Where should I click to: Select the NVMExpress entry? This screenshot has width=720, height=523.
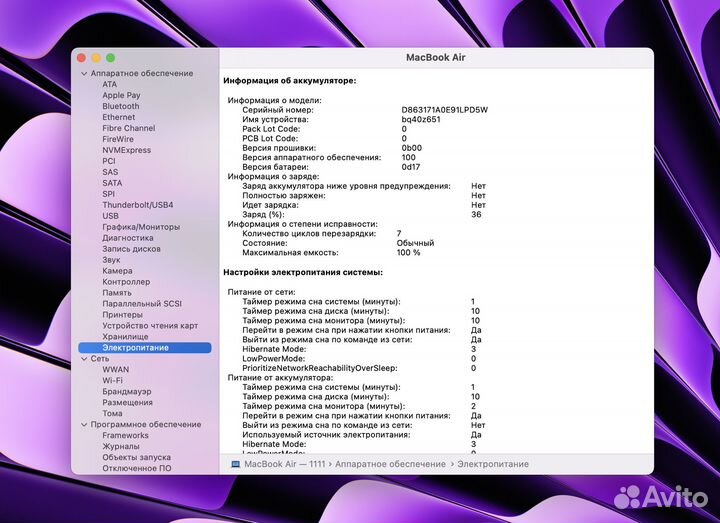click(x=126, y=150)
